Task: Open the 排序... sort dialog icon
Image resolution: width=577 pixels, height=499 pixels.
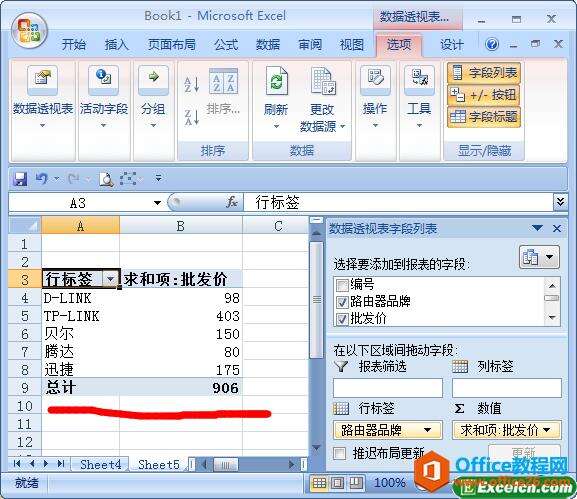Action: click(223, 81)
